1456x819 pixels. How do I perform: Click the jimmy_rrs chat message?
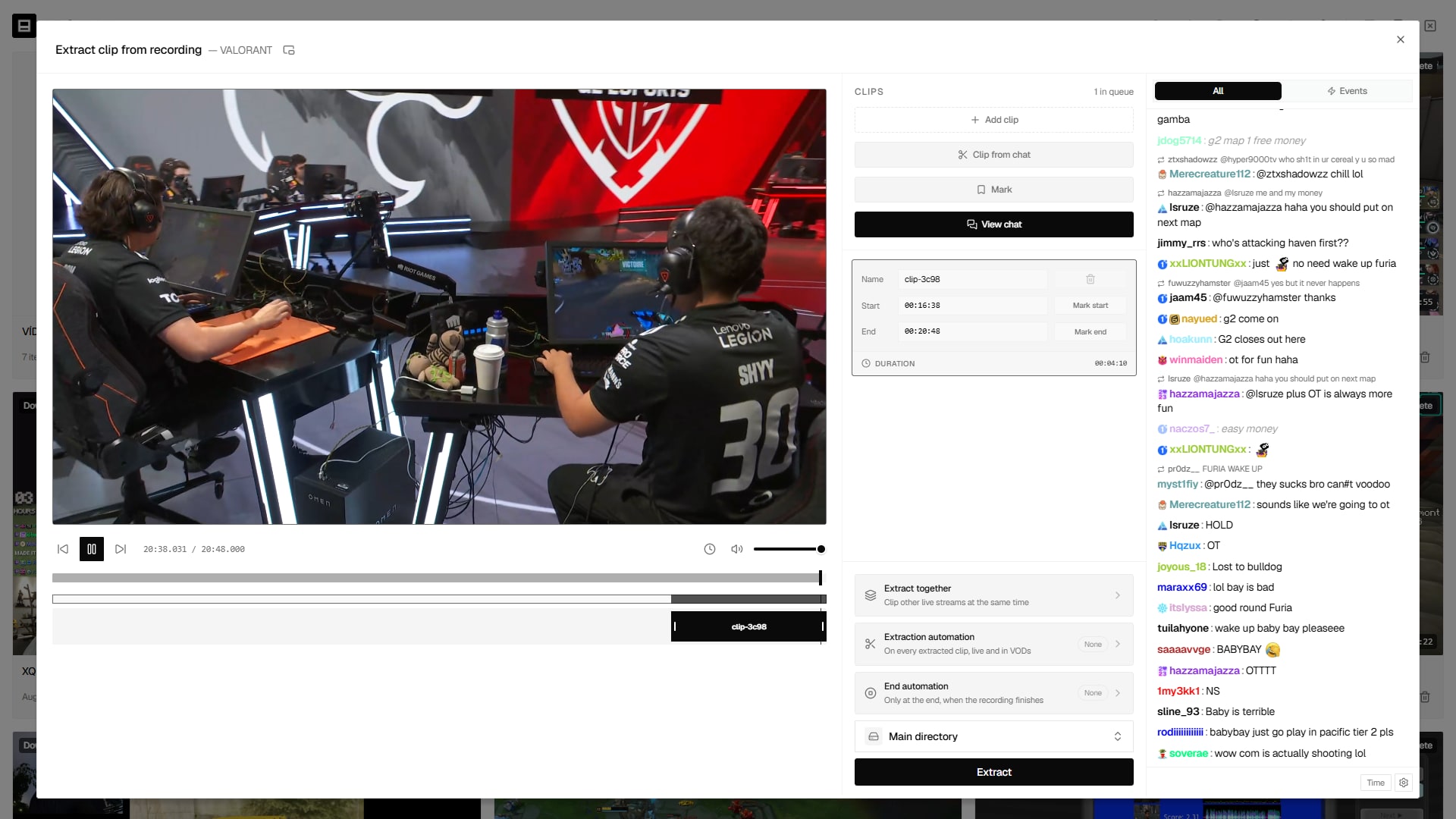[x=1253, y=243]
